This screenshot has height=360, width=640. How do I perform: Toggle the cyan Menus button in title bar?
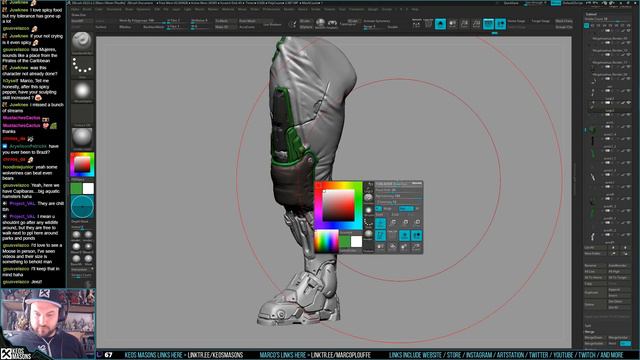coord(556,3)
